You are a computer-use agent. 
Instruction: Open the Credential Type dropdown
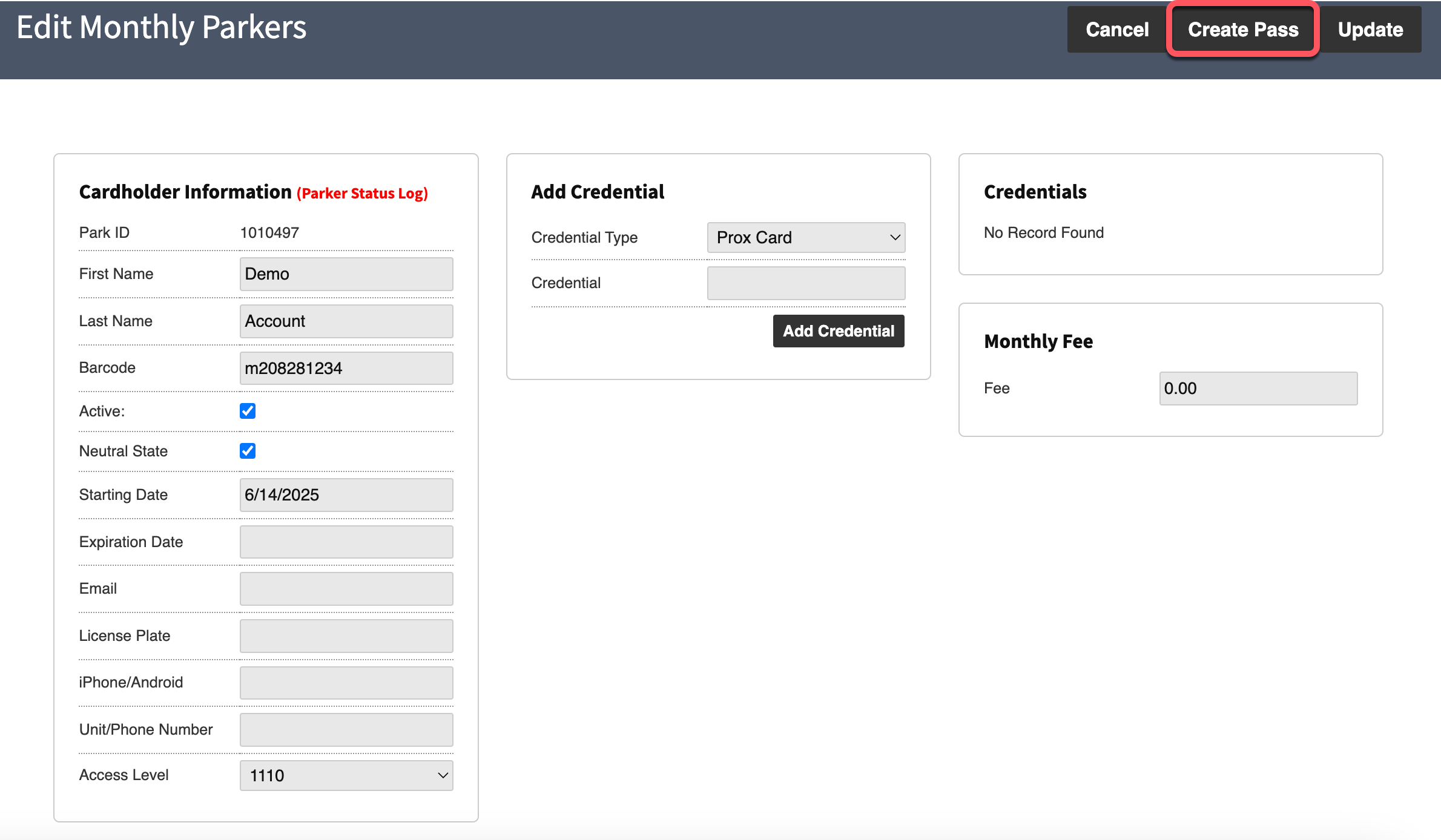click(806, 237)
